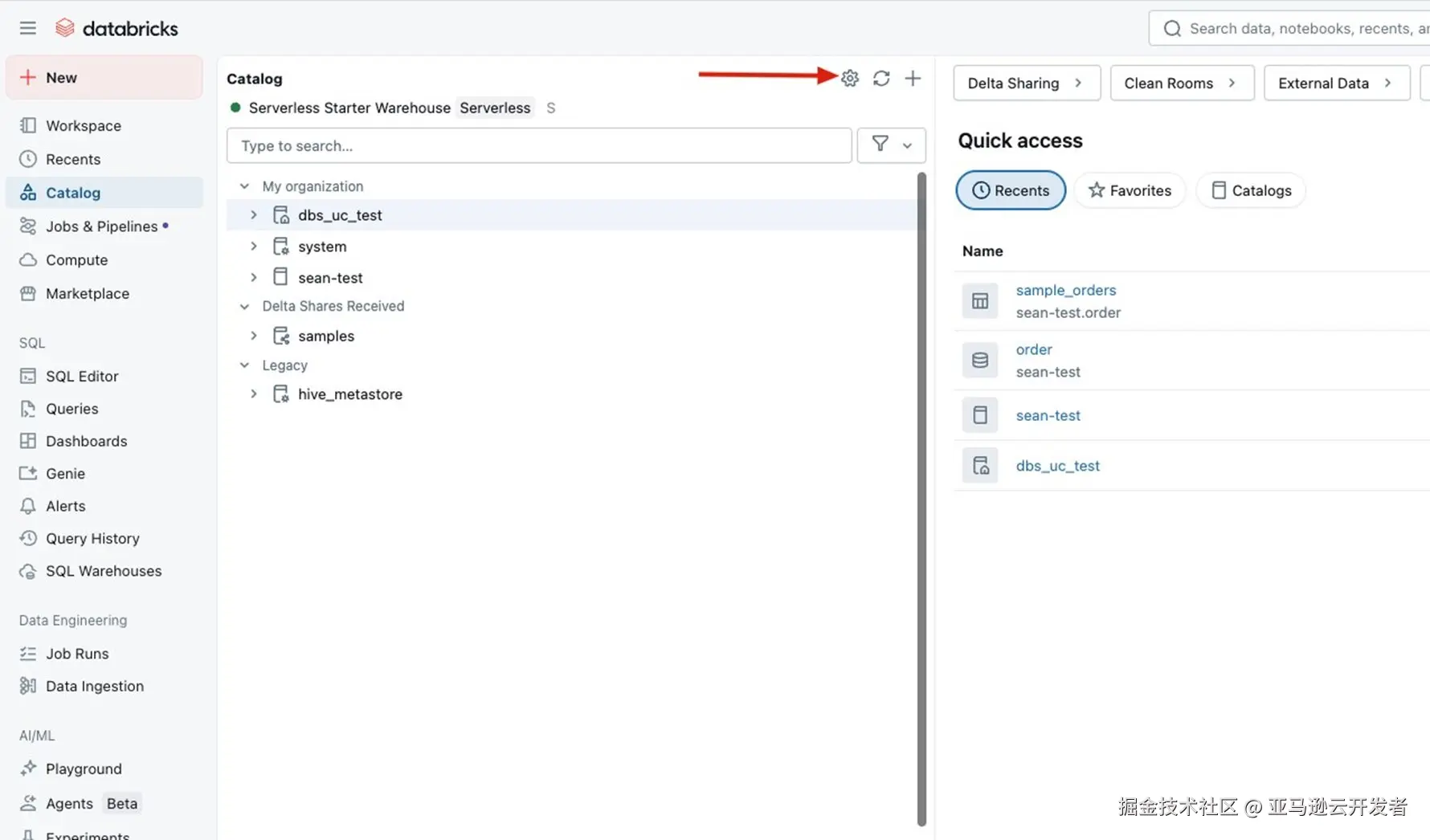Open the sean-test link in Quick access
This screenshot has width=1430, height=840.
1048,415
